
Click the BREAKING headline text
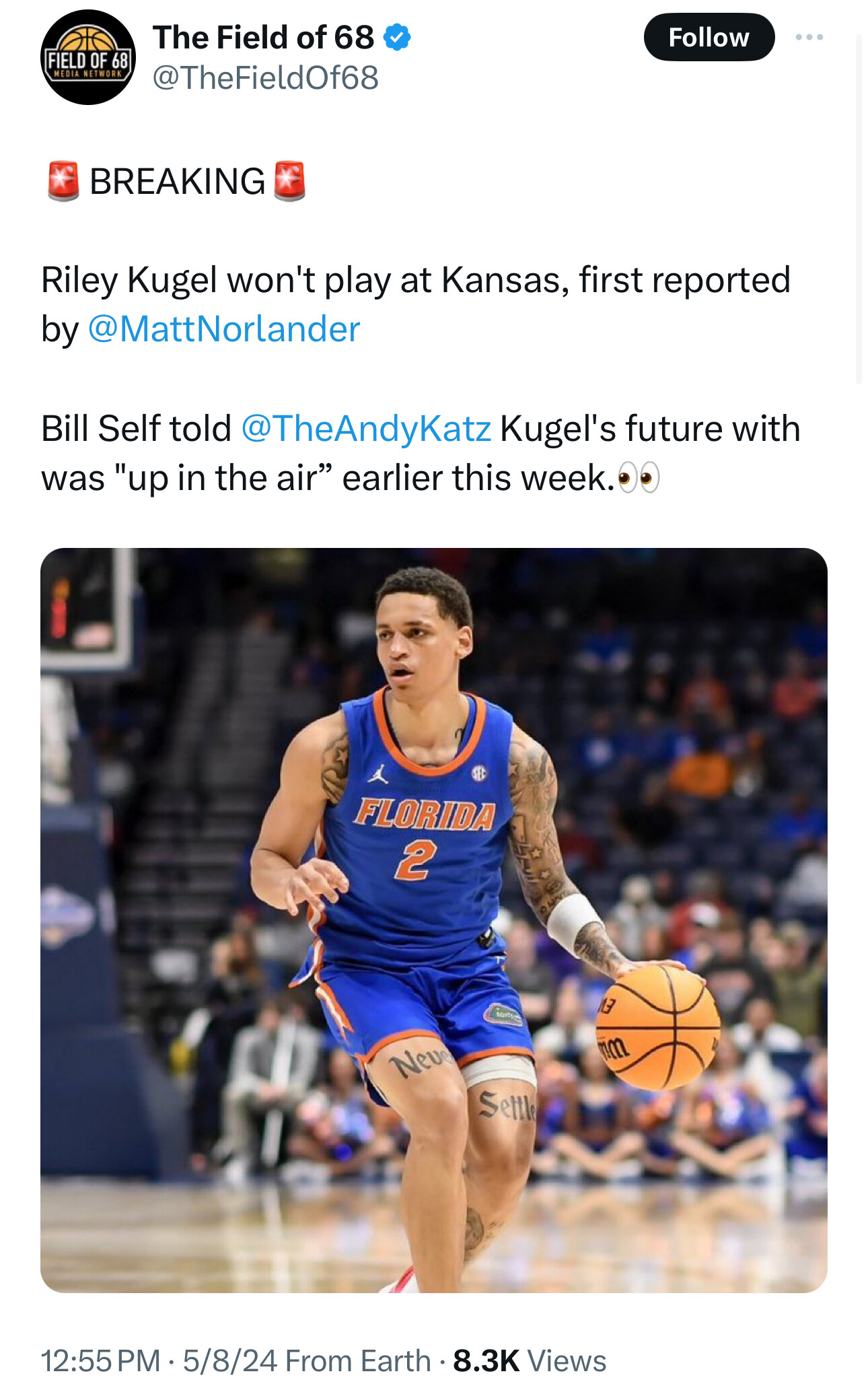coord(178,181)
